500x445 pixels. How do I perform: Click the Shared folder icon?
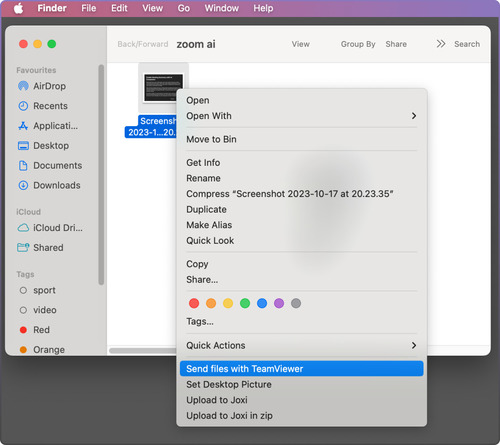[x=23, y=248]
